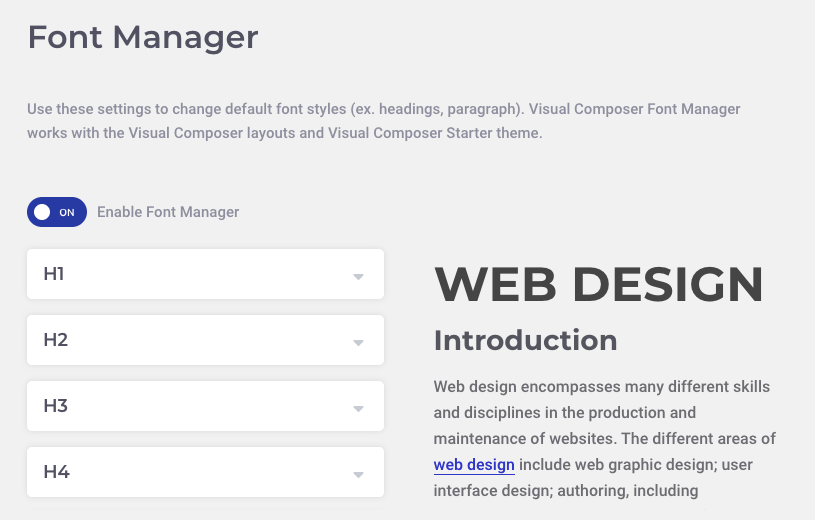Click the H3 label text
Image resolution: width=815 pixels, height=520 pixels.
point(56,406)
